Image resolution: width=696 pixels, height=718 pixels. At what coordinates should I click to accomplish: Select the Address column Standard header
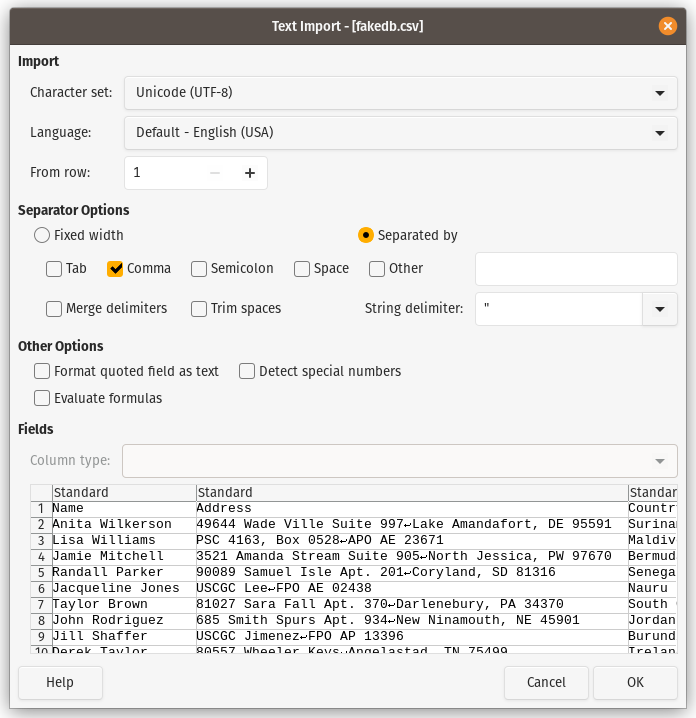412,493
